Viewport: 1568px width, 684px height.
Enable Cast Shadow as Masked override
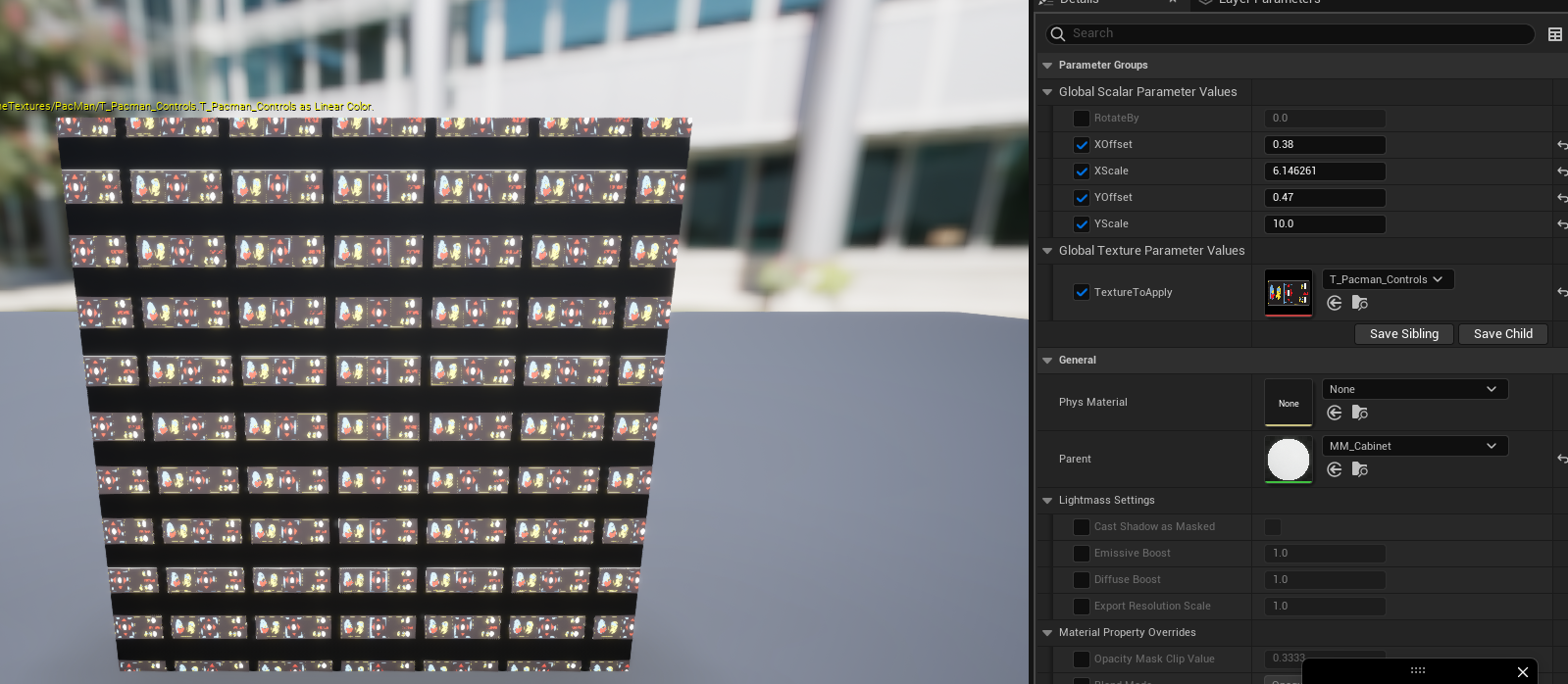[x=1082, y=527]
